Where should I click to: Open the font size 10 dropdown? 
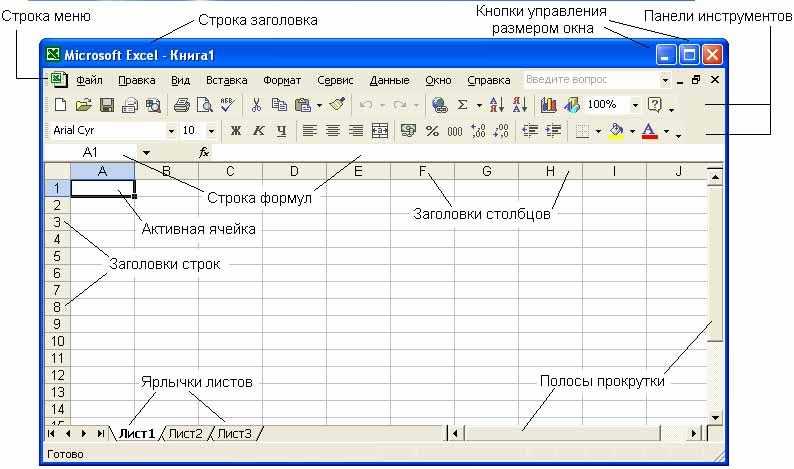click(x=212, y=131)
